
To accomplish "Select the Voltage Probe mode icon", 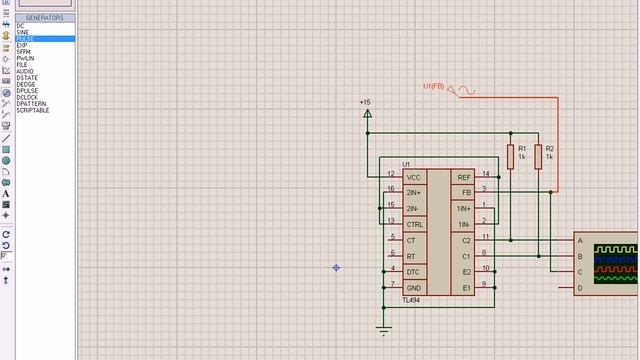I will tap(6, 104).
